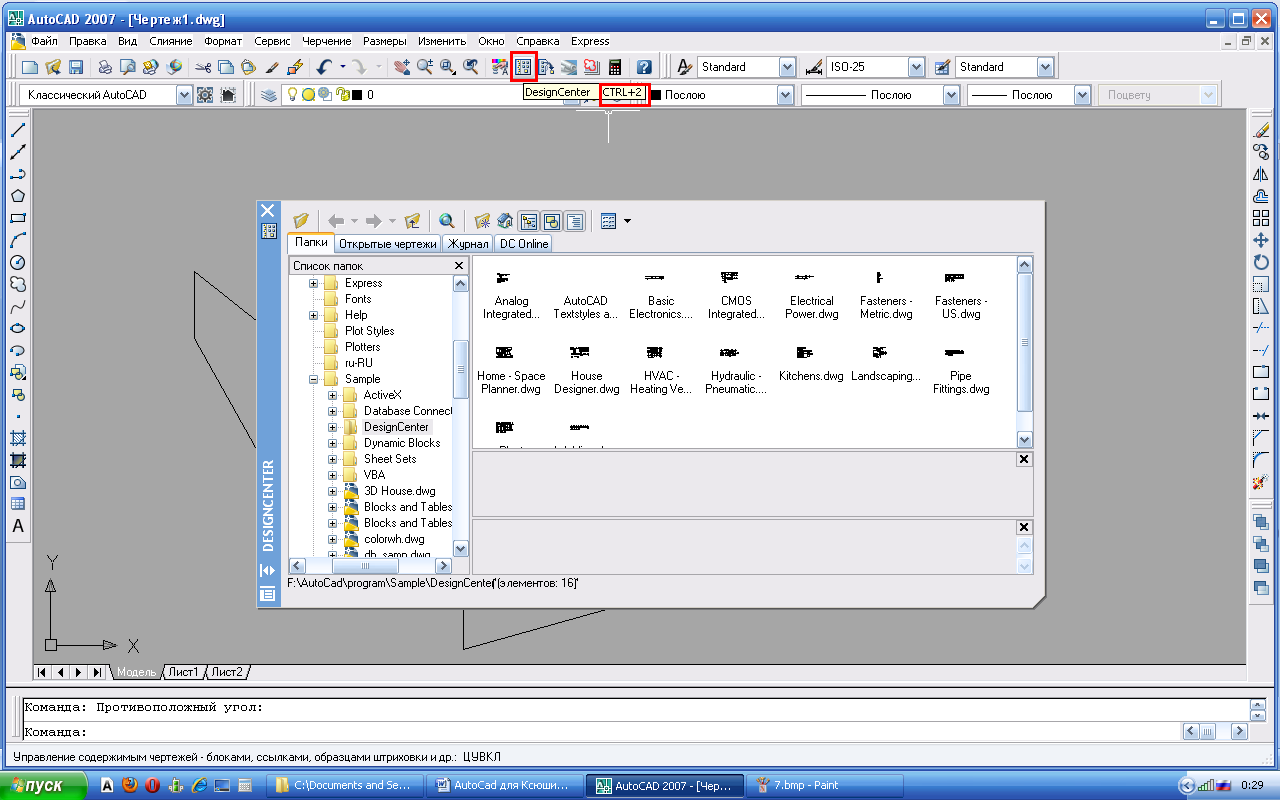Toggle layer 0 freeze (sun) icon
Image resolution: width=1280 pixels, height=800 pixels.
point(309,95)
